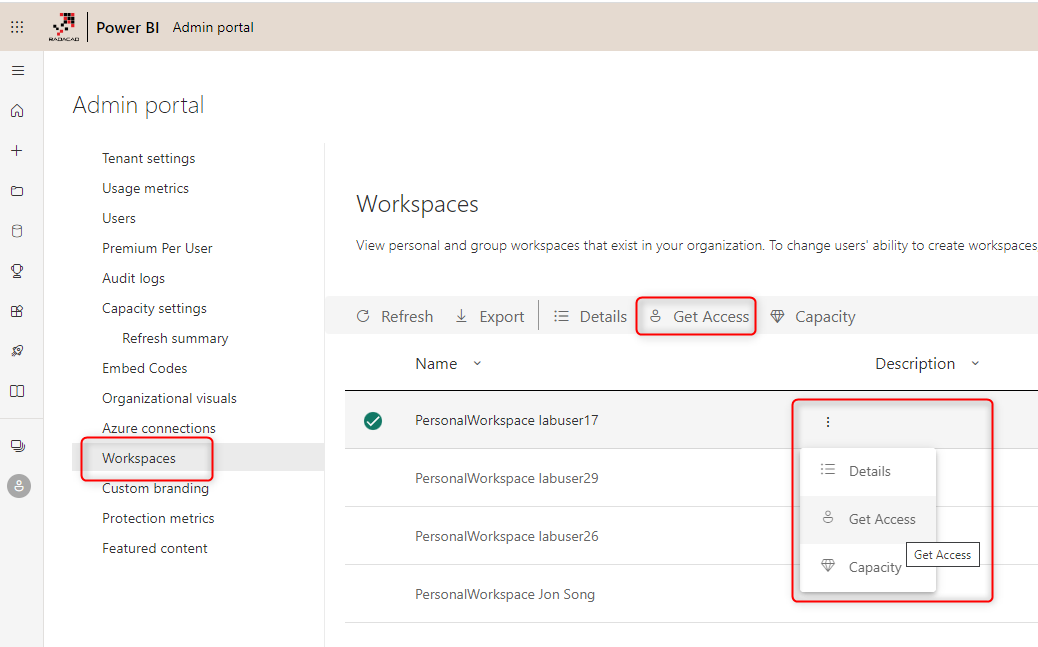Deselect the PersonalWorkspace labuser17 row checkmark
Screen dimensions: 1038x647
point(373,421)
